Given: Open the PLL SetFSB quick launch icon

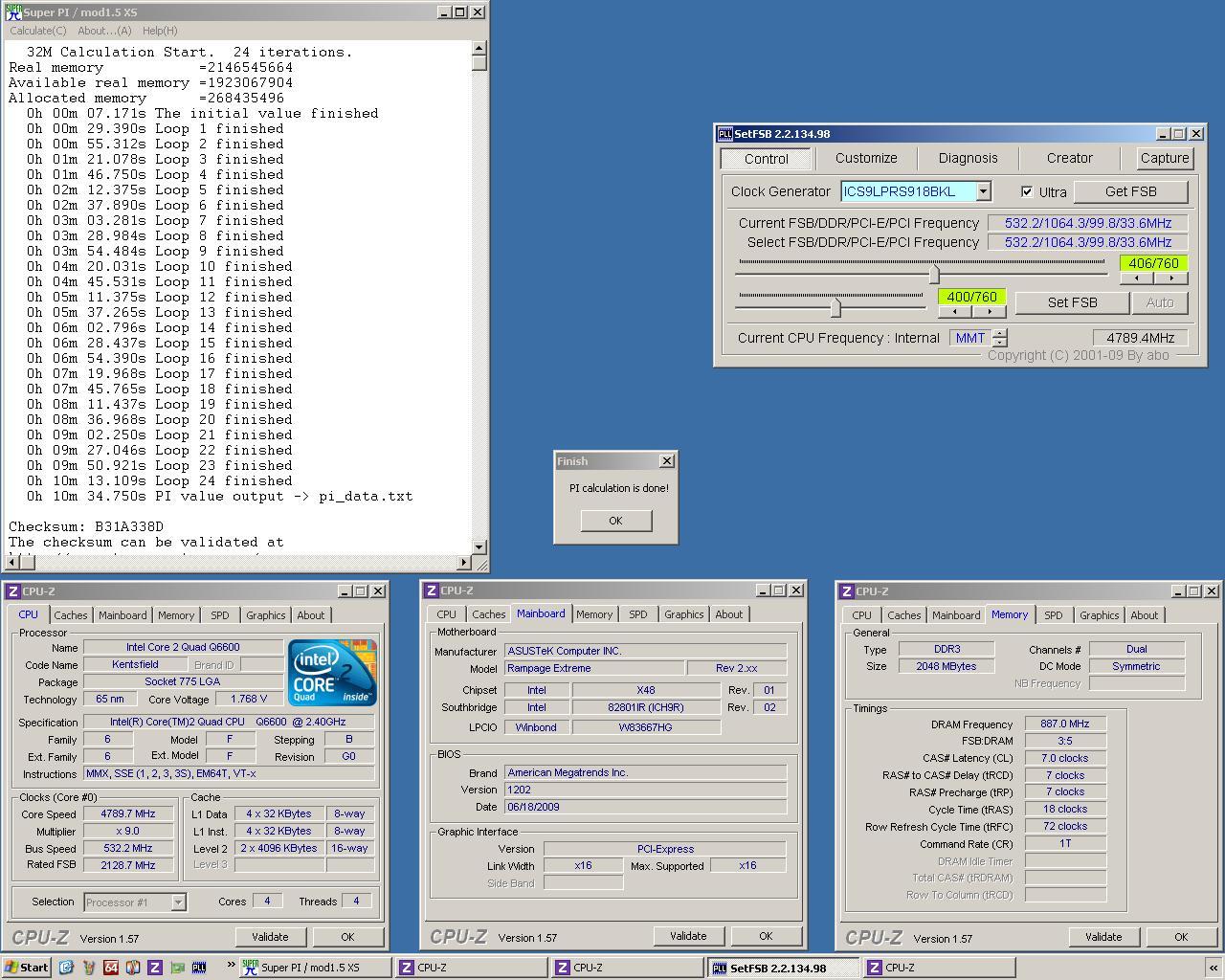Looking at the screenshot, I should pyautogui.click(x=199, y=968).
